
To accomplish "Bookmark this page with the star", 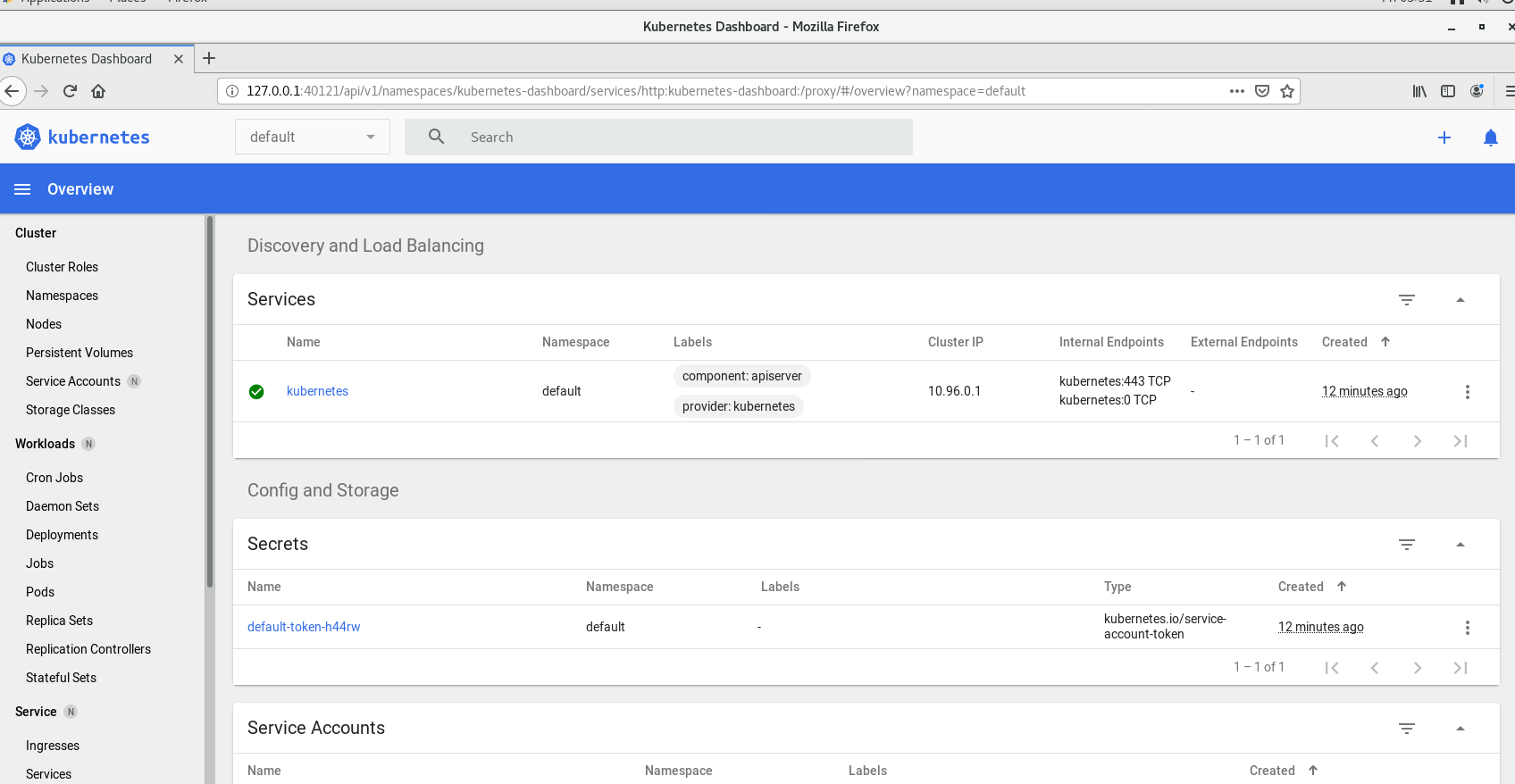I will click(1287, 91).
